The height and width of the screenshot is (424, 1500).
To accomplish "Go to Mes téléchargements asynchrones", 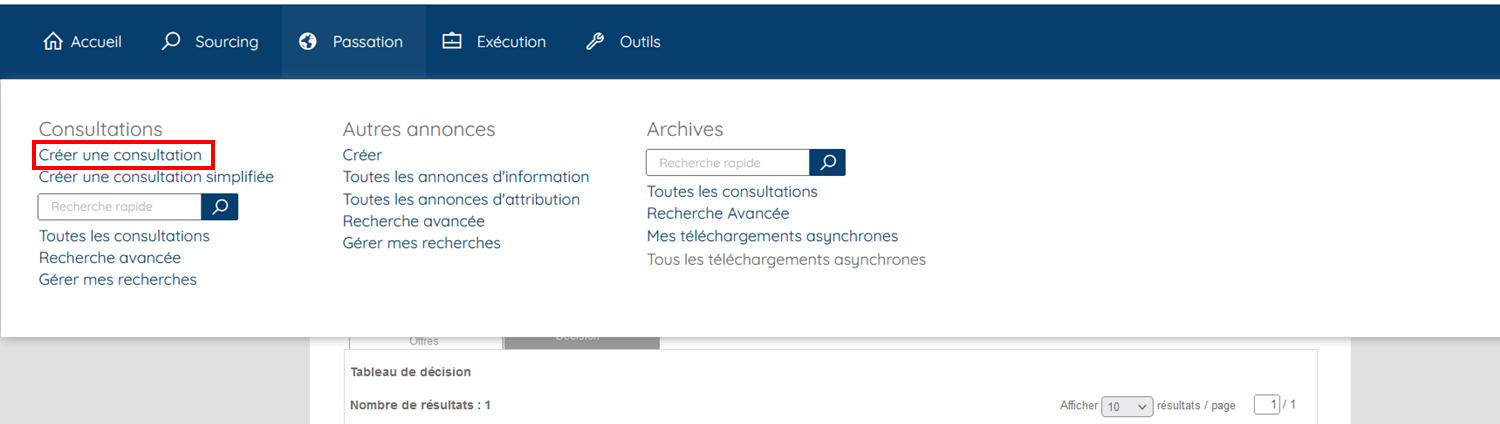I will point(772,236).
